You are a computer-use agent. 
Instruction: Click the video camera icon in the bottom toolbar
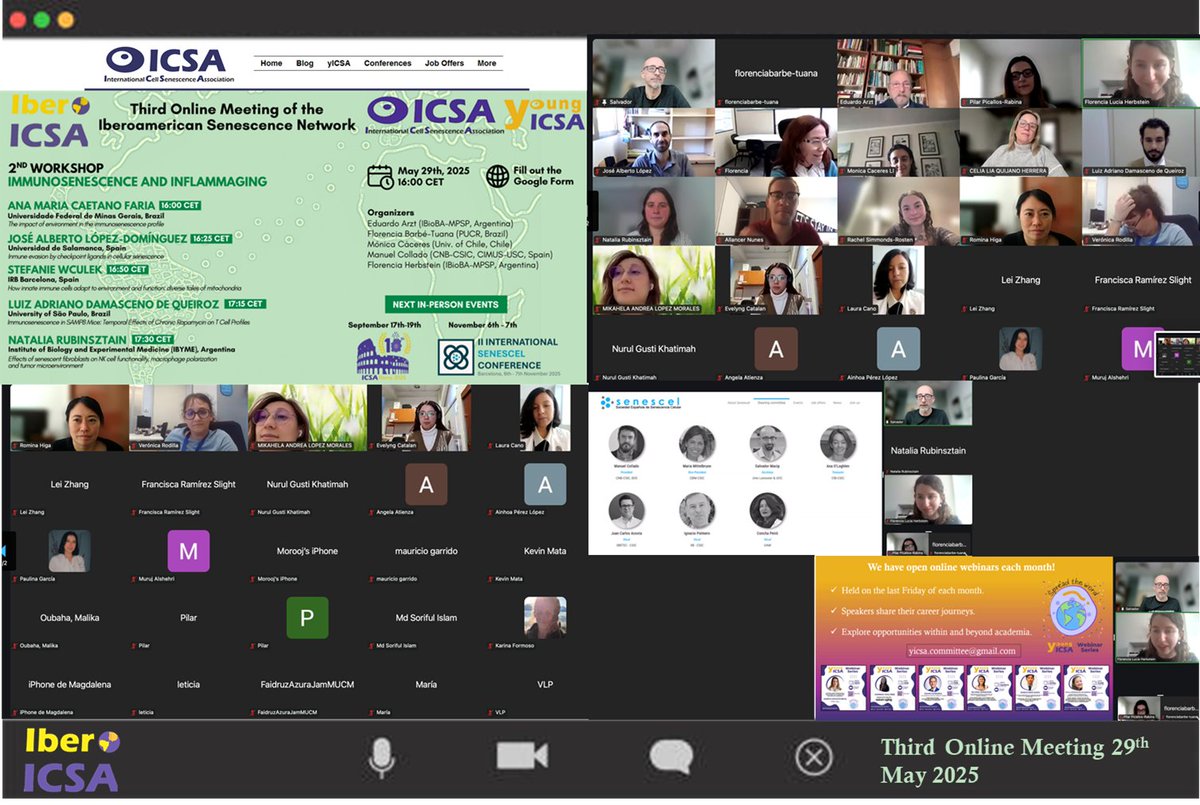[x=522, y=755]
